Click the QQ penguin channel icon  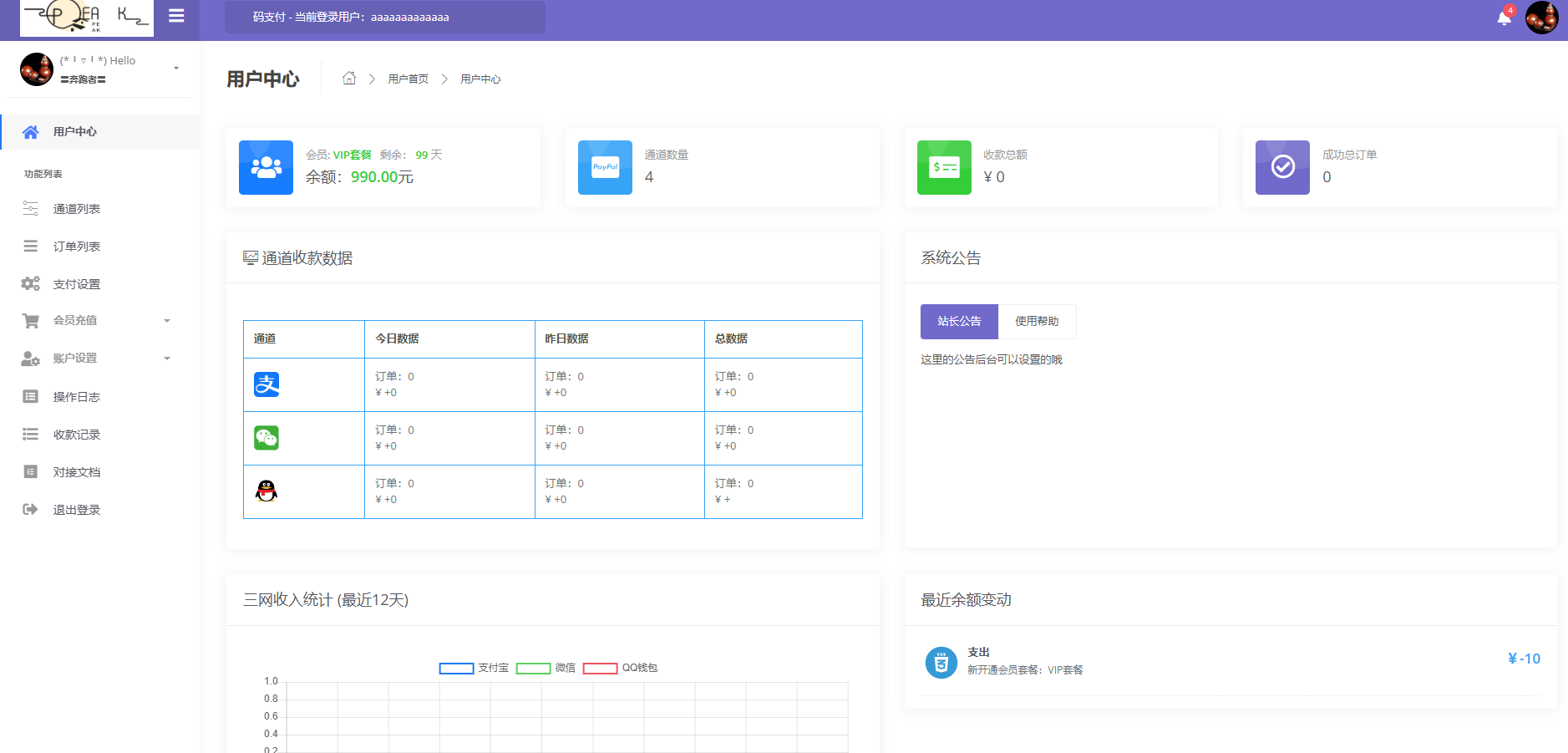(x=266, y=491)
